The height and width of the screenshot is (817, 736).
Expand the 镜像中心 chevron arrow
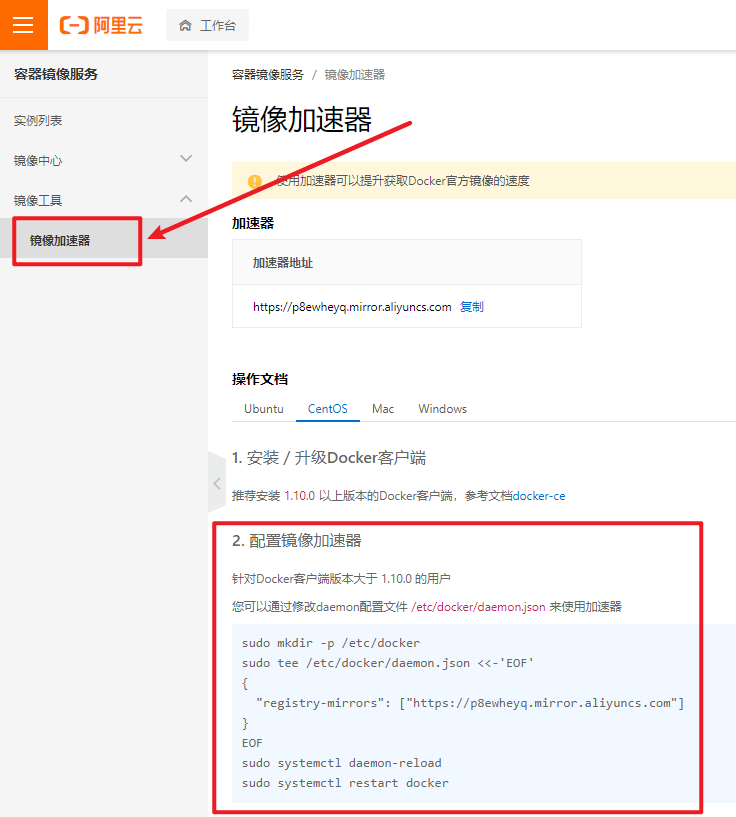pos(186,158)
